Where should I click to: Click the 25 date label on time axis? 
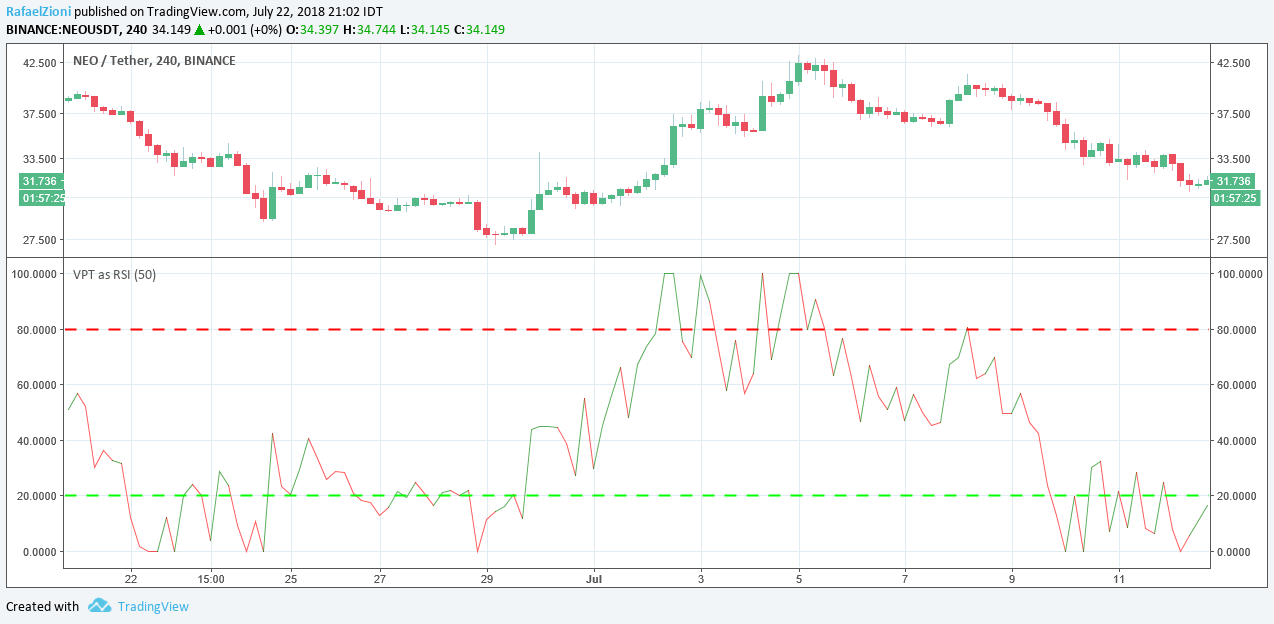point(291,578)
